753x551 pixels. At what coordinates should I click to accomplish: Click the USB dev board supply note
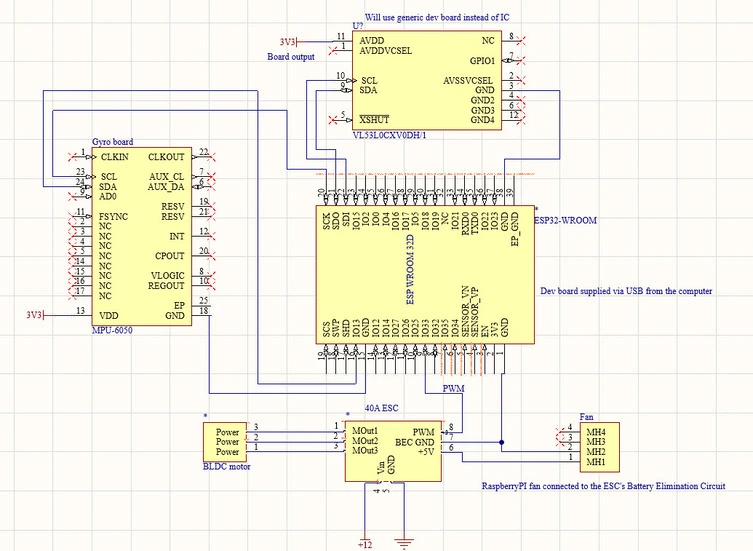626,291
